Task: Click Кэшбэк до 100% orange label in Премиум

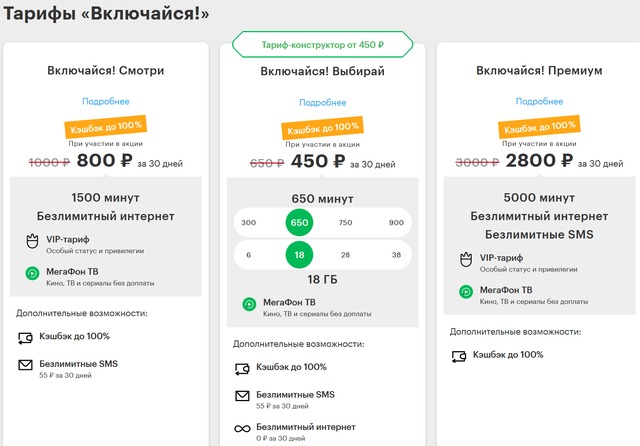Action: (x=539, y=127)
